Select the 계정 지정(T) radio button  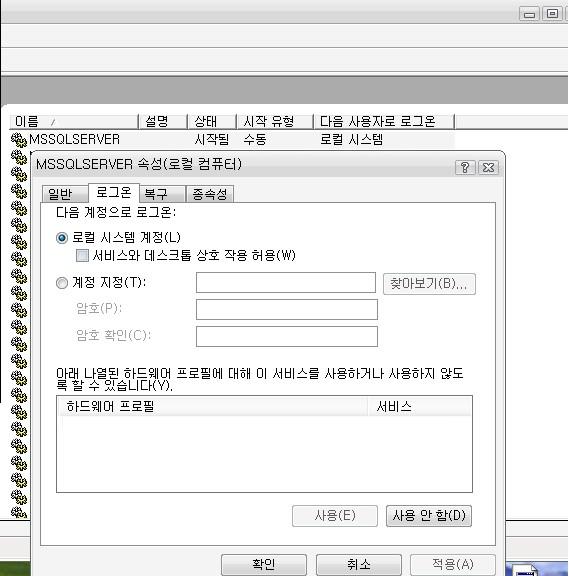(x=62, y=283)
